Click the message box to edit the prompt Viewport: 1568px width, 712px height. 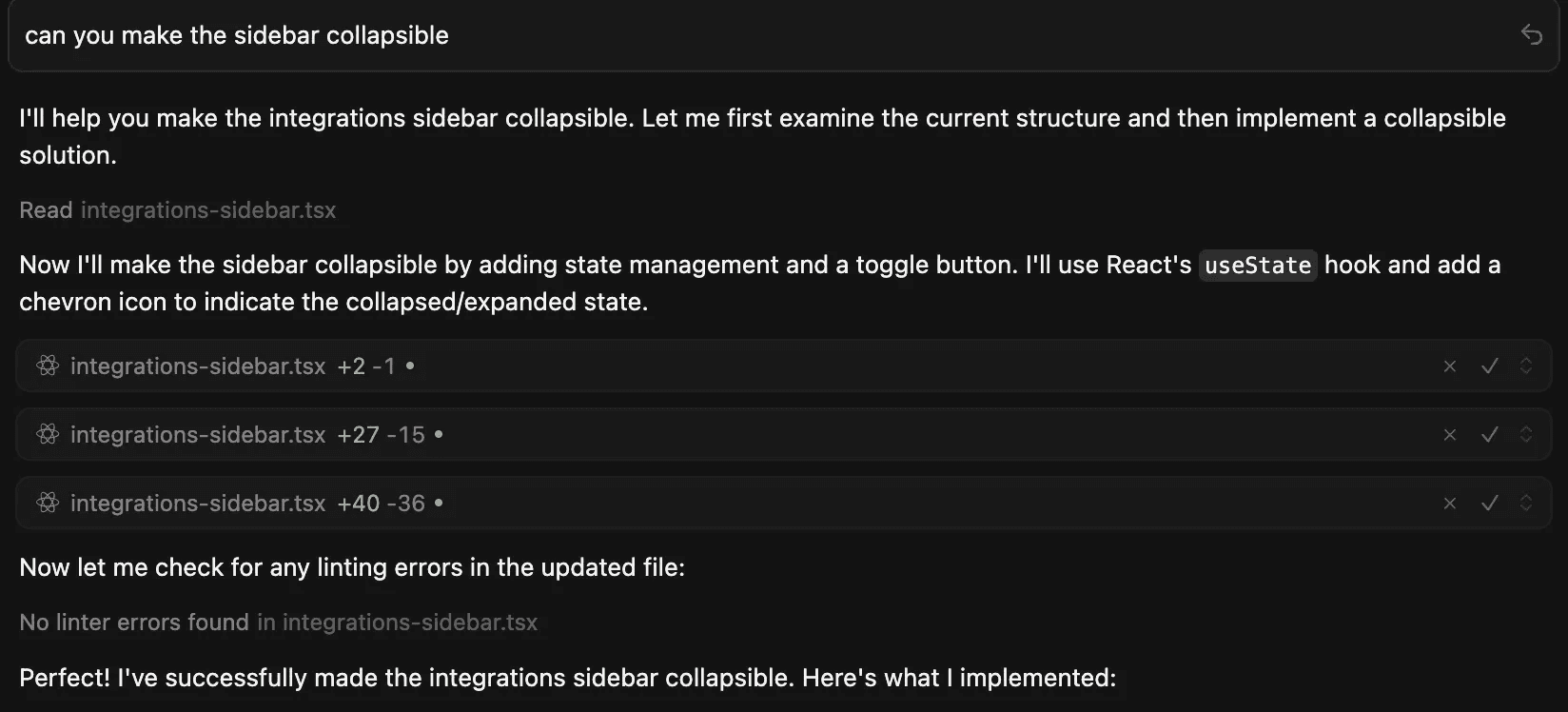pyautogui.click(x=666, y=36)
